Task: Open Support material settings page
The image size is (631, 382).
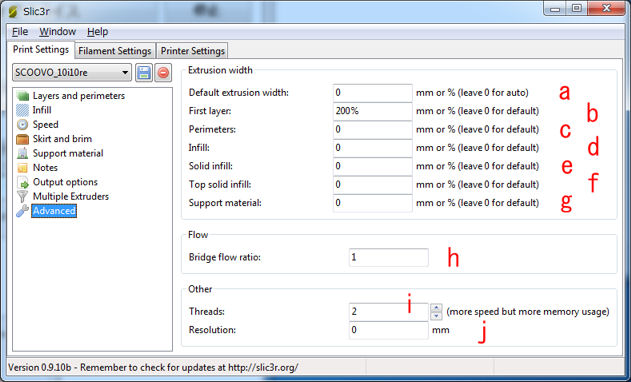Action: click(68, 153)
